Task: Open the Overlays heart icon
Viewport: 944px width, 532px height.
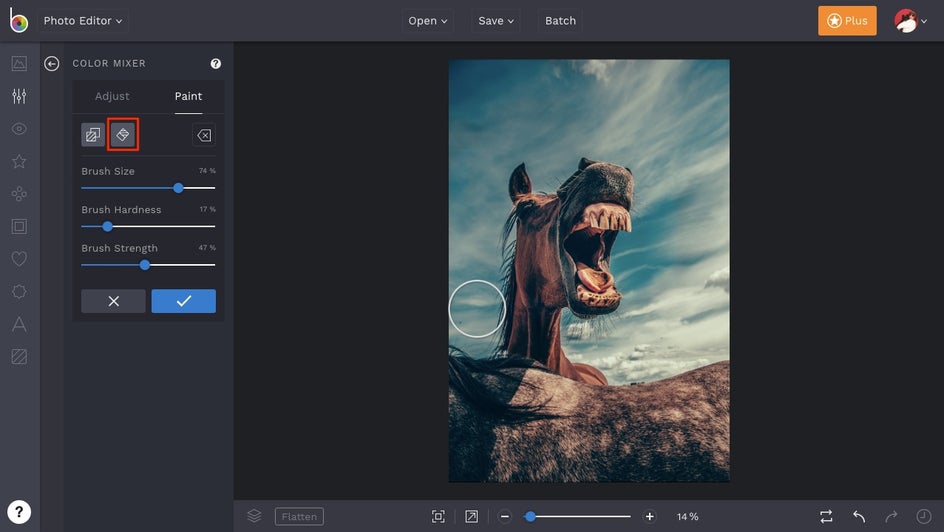Action: point(19,259)
